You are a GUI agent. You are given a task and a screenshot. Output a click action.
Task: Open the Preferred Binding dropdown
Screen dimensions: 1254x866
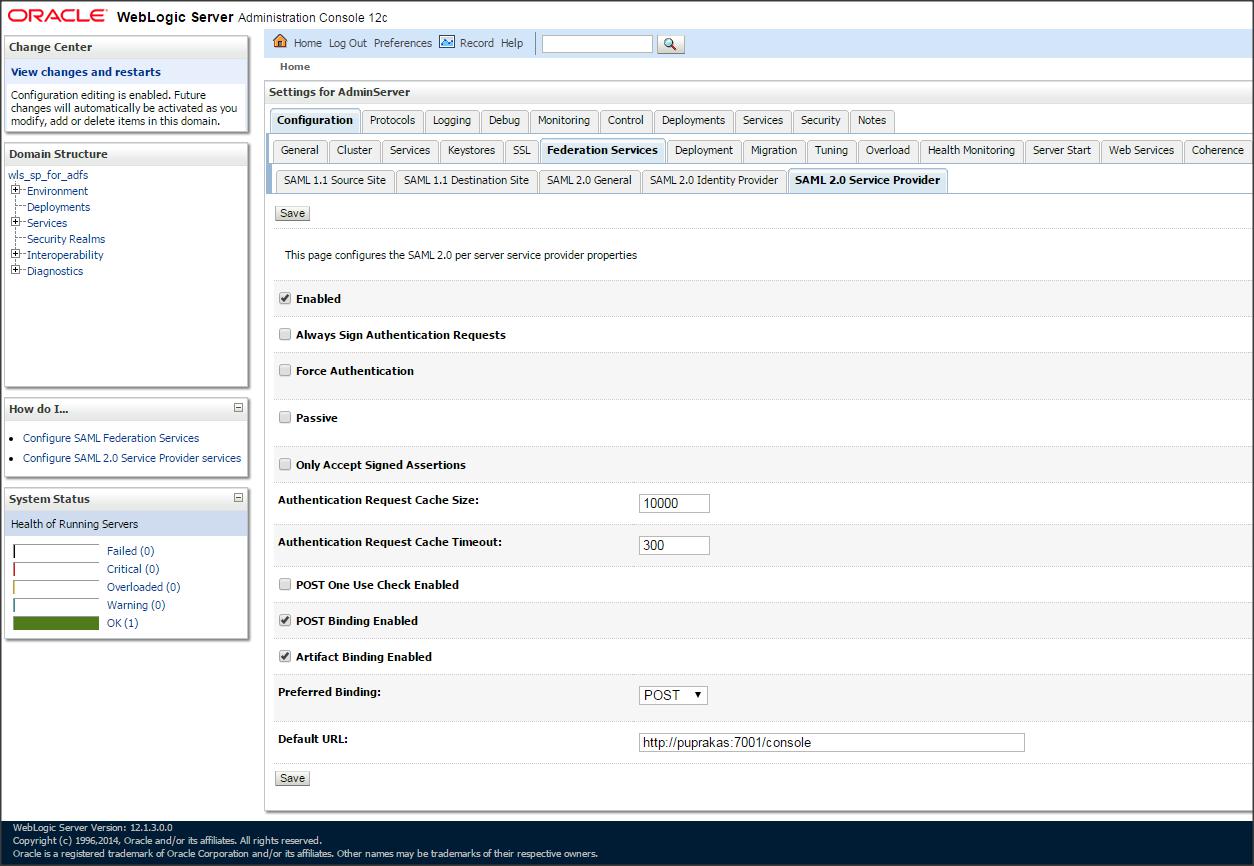click(x=673, y=695)
